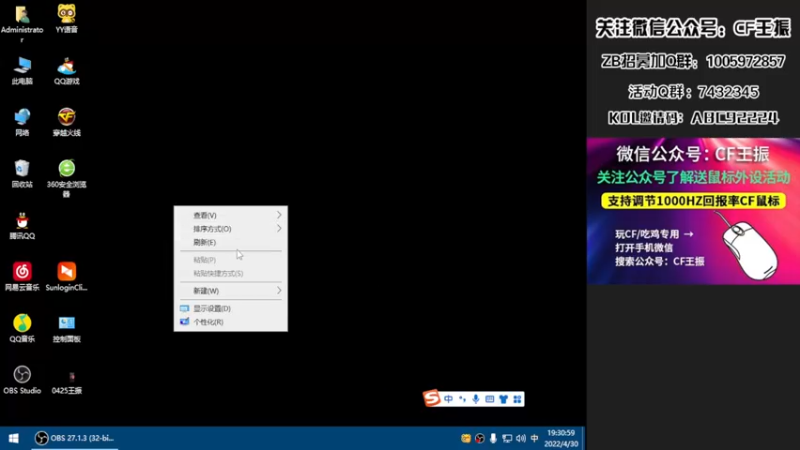Open the QQ游戏 desktop shortcut
The height and width of the screenshot is (450, 800).
[66, 71]
